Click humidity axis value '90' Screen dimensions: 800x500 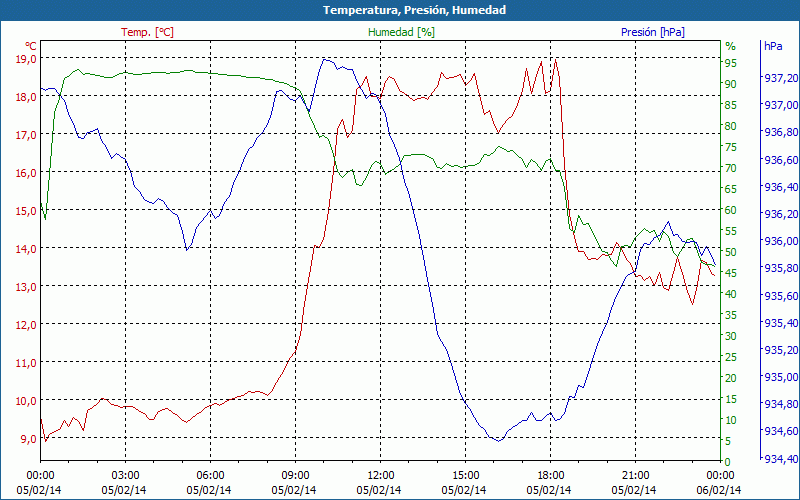pyautogui.click(x=731, y=84)
